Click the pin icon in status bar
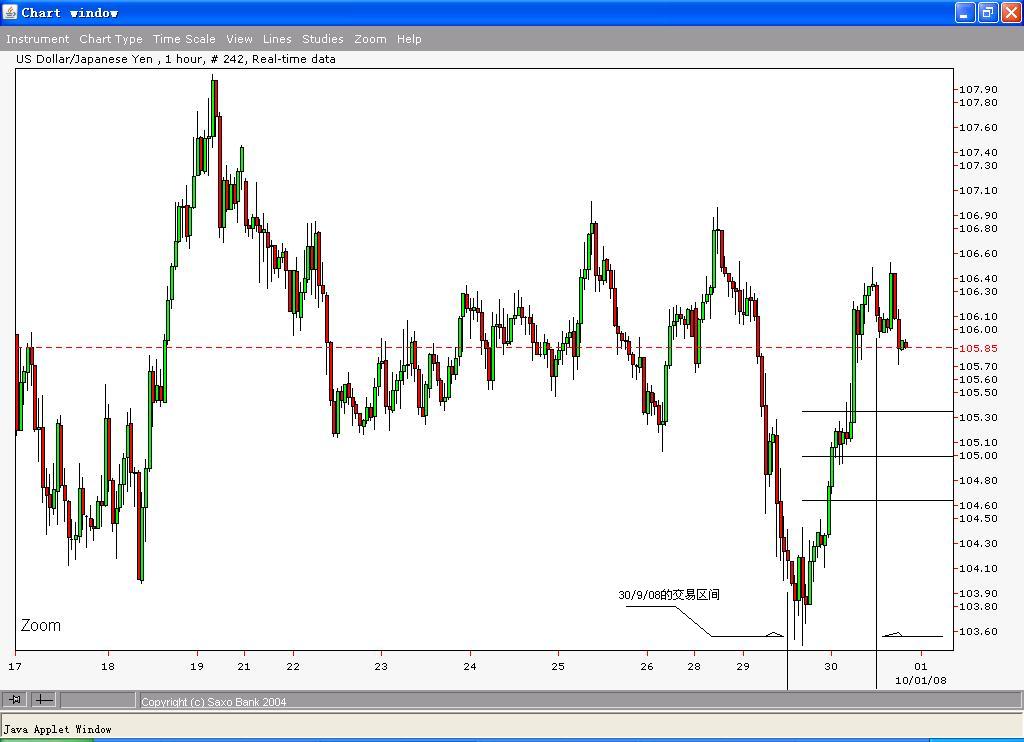The height and width of the screenshot is (742, 1024). [15, 700]
